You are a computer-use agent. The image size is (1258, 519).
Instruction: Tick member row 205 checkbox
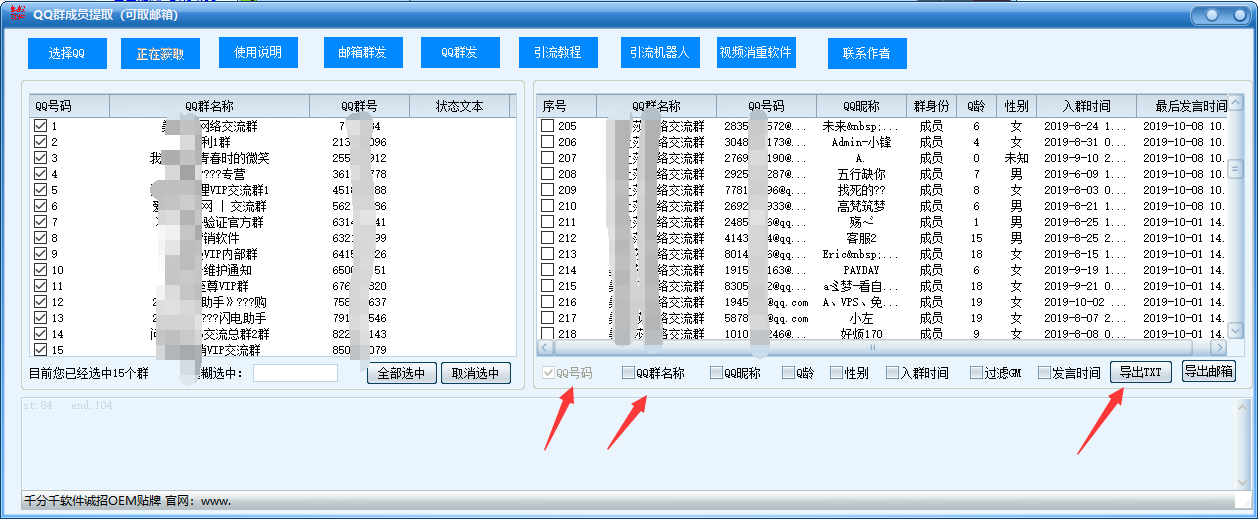pos(548,126)
